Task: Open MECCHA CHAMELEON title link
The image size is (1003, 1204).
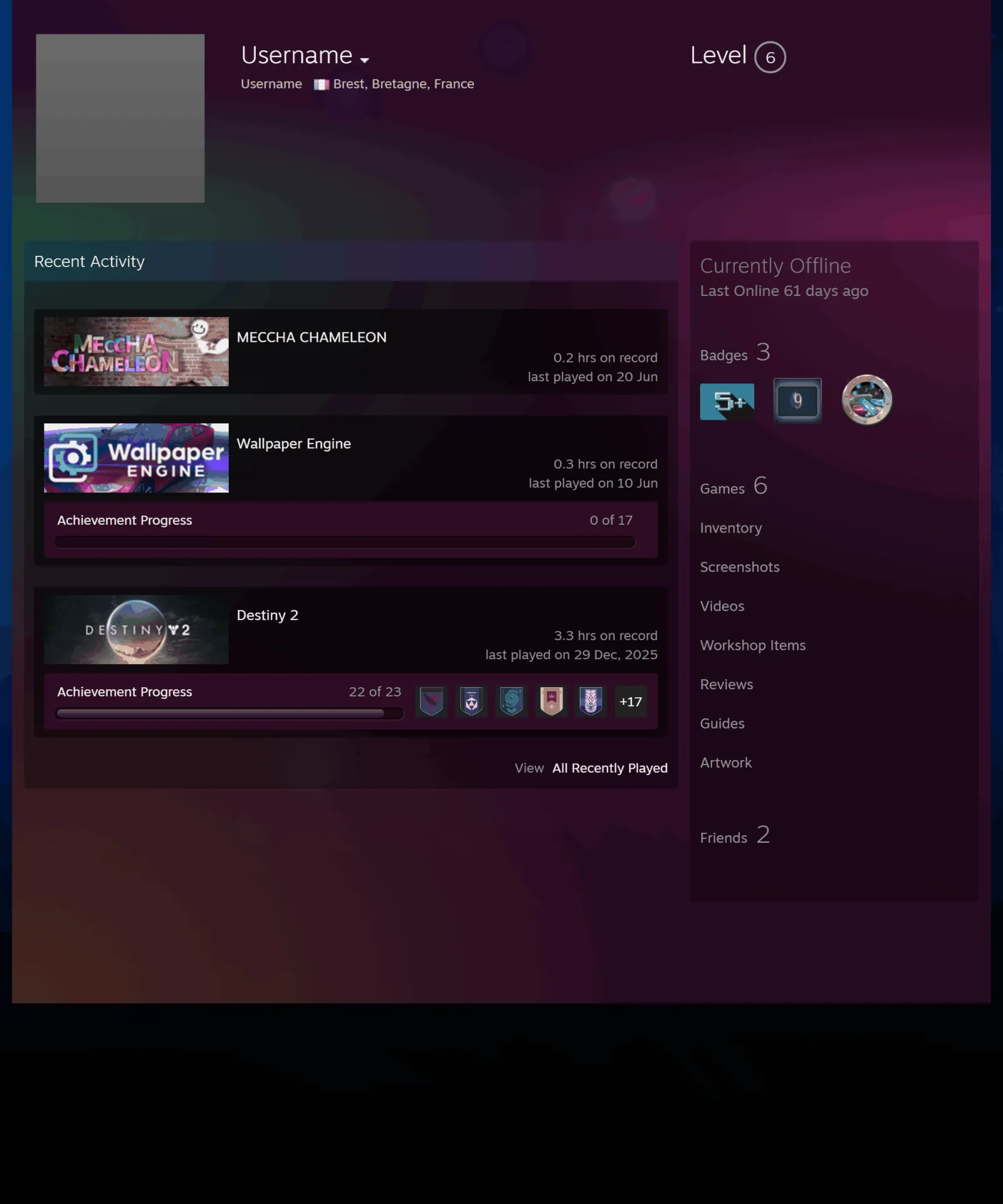Action: 312,337
